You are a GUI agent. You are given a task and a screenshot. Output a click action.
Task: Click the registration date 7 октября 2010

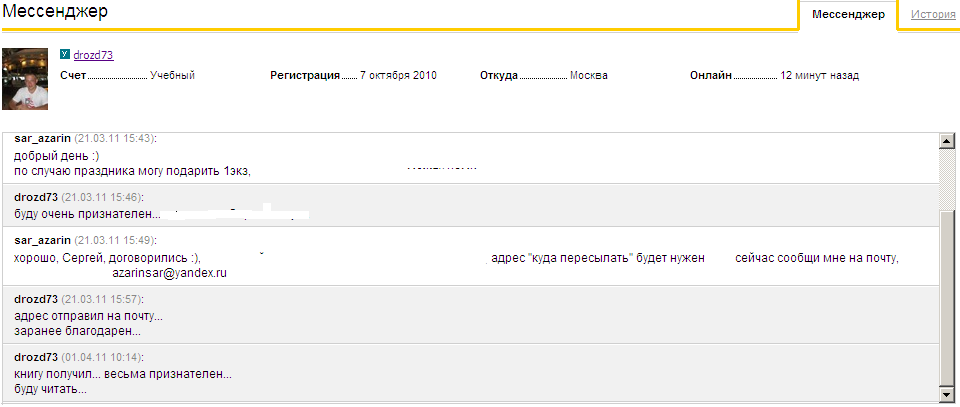click(x=398, y=75)
